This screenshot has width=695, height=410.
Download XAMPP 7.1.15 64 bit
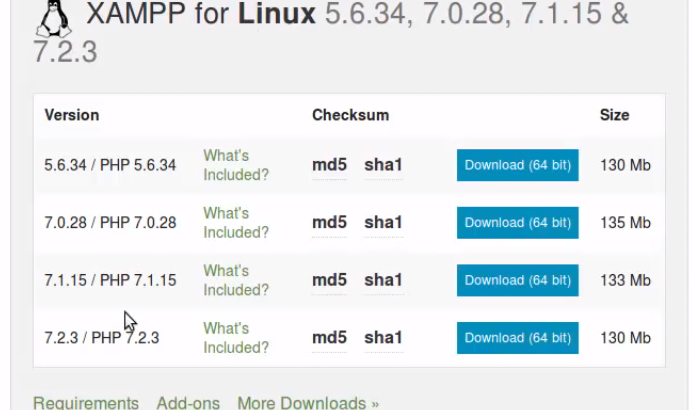click(517, 280)
